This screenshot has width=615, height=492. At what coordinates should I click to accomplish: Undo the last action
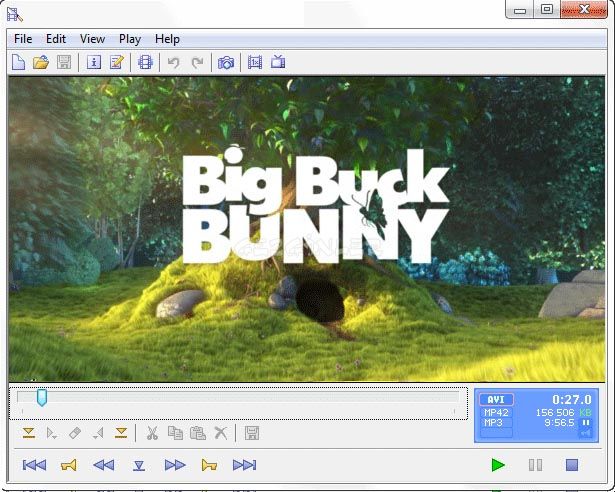coord(174,62)
